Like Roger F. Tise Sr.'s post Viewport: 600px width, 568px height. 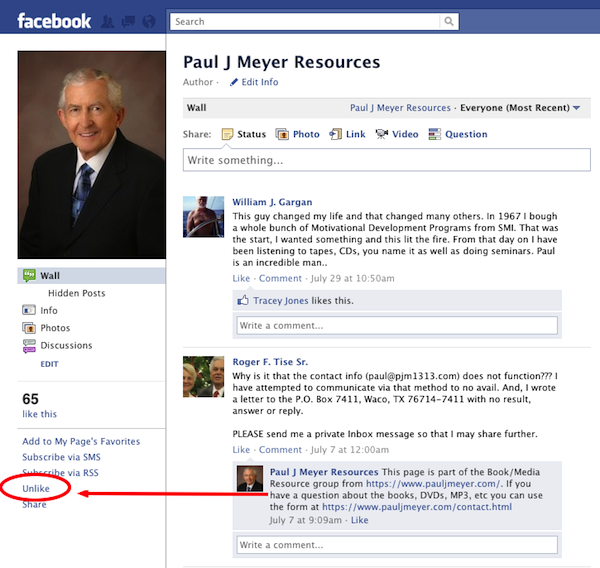coord(241,450)
